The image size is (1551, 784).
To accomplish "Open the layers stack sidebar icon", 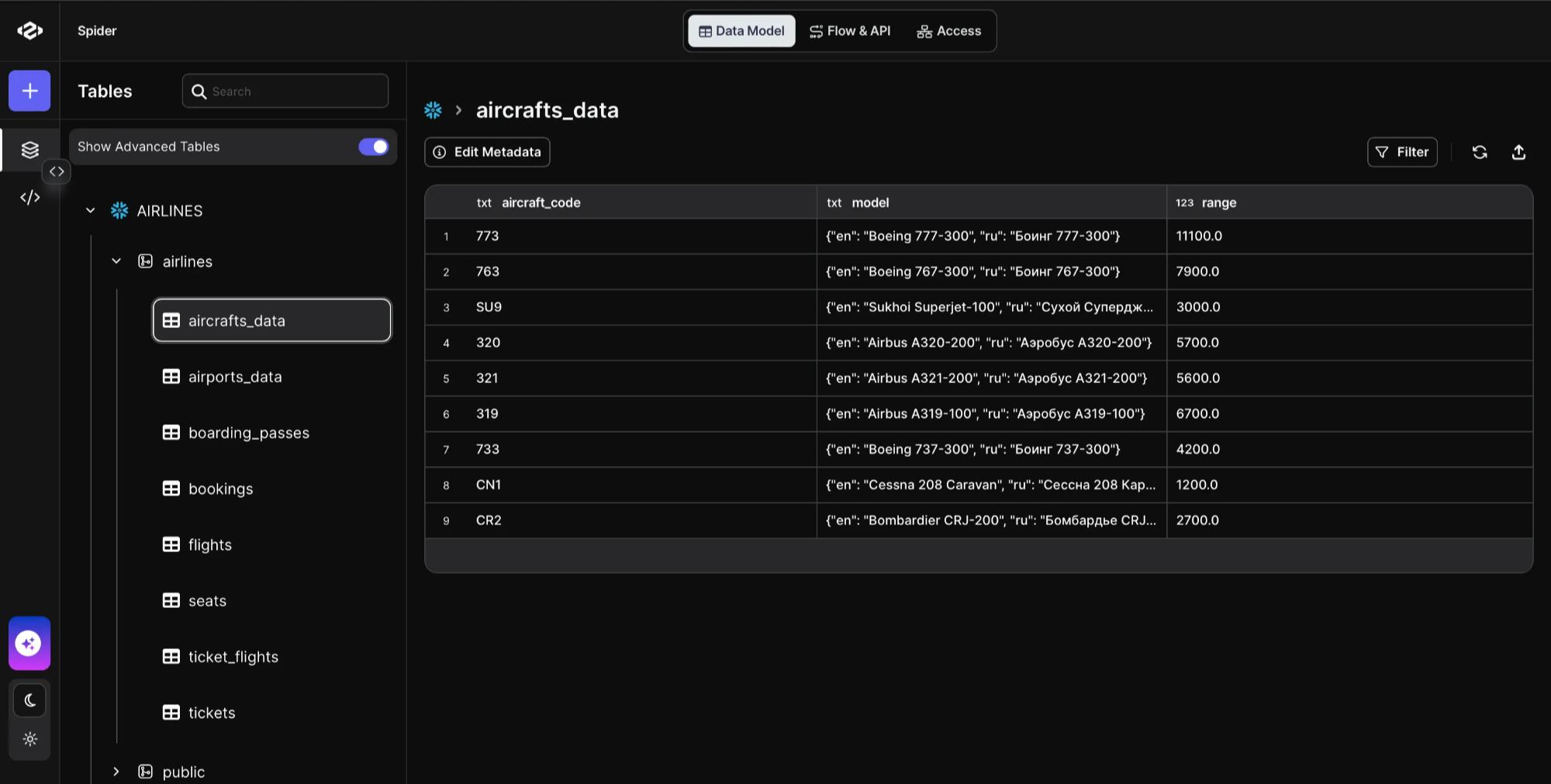I will [x=29, y=150].
